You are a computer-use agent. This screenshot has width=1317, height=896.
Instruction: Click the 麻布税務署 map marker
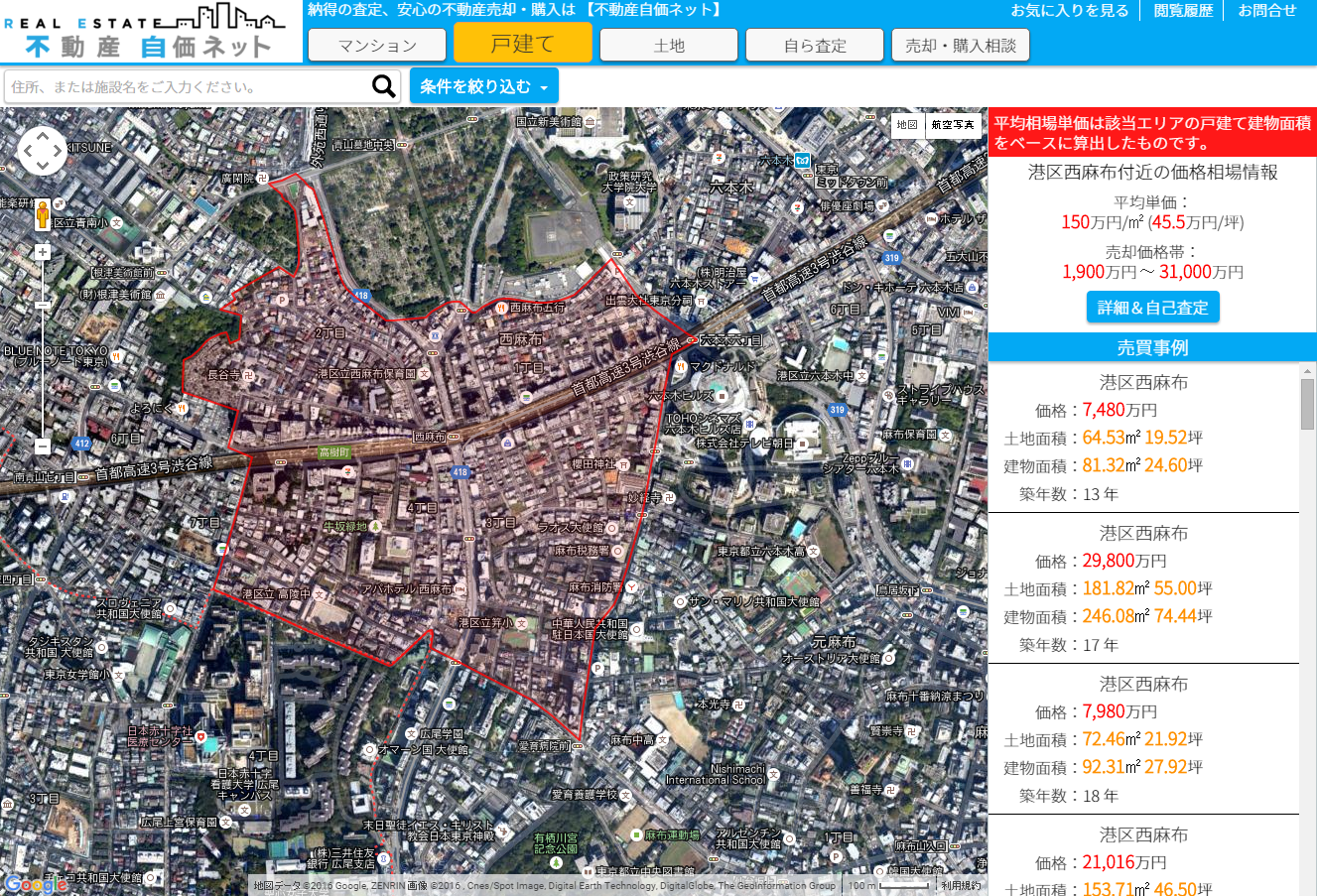[618, 551]
